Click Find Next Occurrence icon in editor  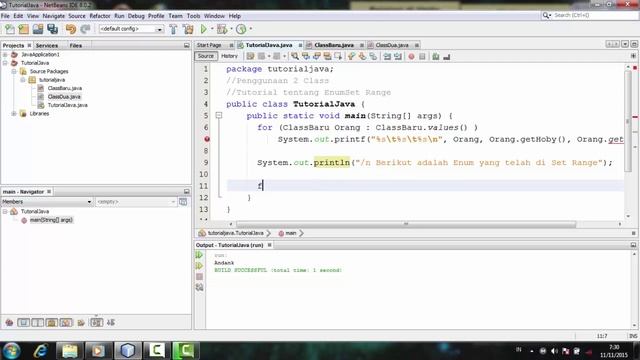[316, 56]
